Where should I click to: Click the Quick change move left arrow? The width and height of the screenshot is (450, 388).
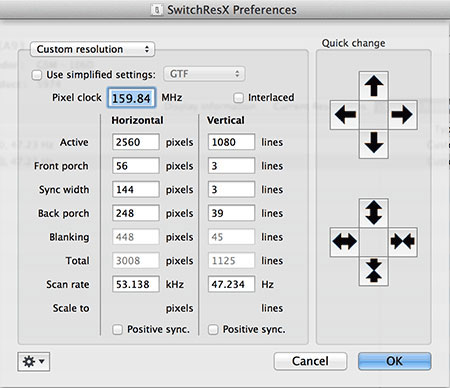[345, 115]
